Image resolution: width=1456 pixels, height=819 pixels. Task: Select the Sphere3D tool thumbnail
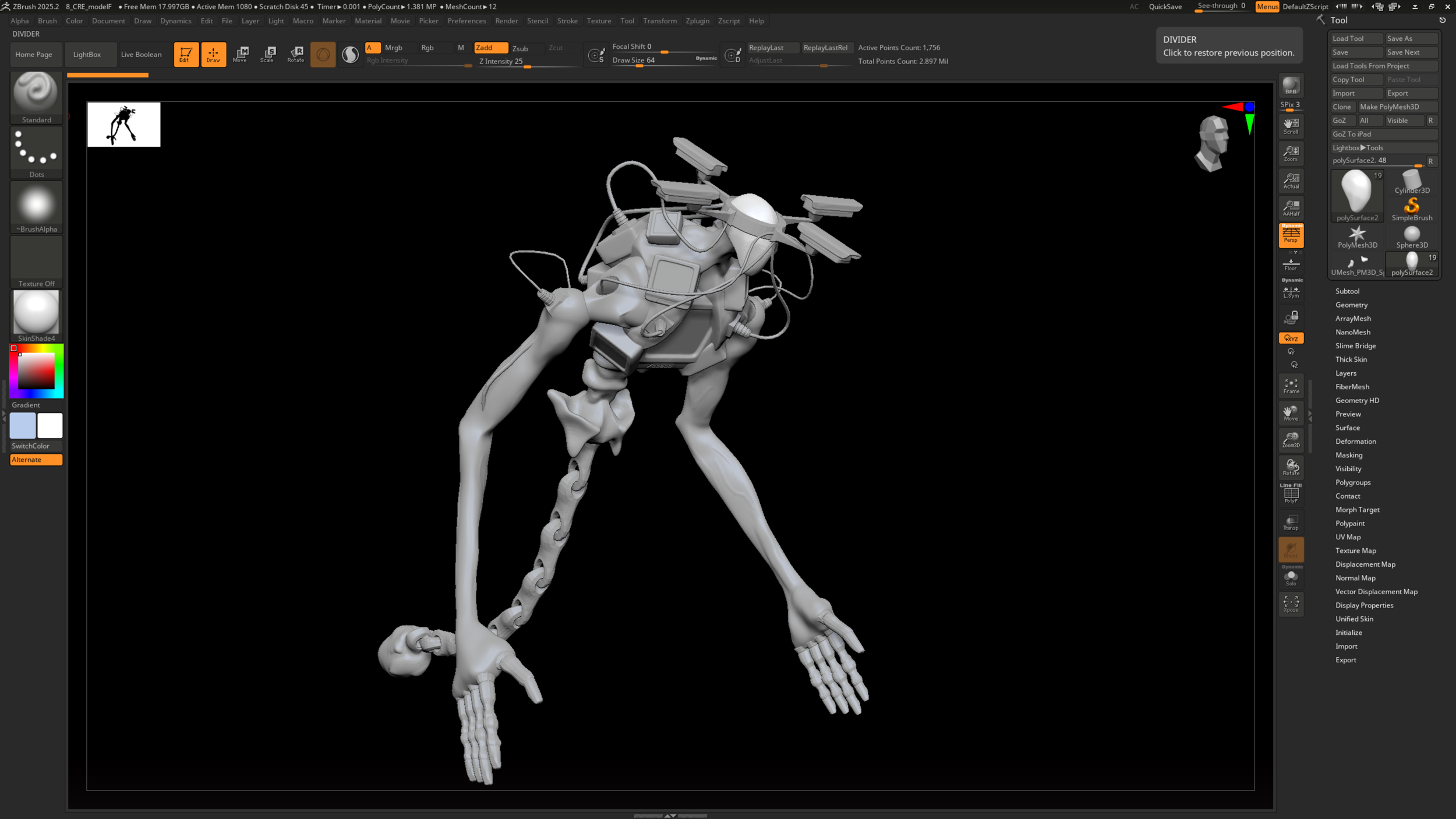tap(1412, 237)
